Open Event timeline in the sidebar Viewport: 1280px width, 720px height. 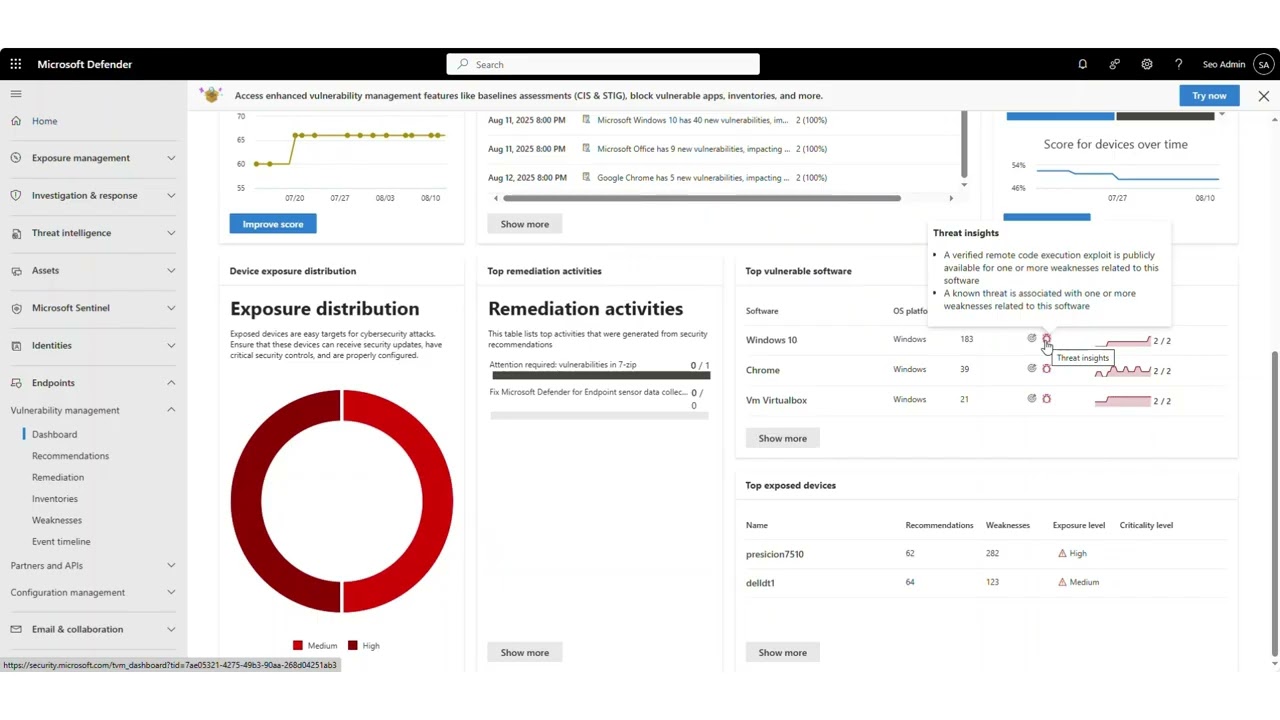pyautogui.click(x=61, y=542)
